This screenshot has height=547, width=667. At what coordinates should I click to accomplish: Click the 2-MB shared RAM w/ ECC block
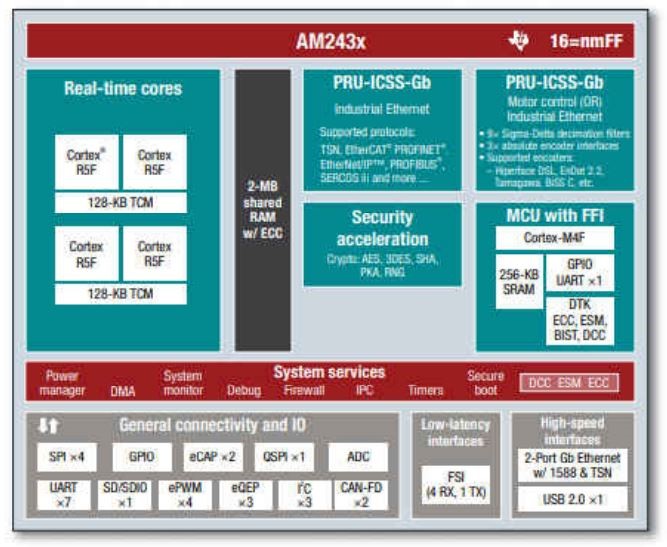coord(262,210)
